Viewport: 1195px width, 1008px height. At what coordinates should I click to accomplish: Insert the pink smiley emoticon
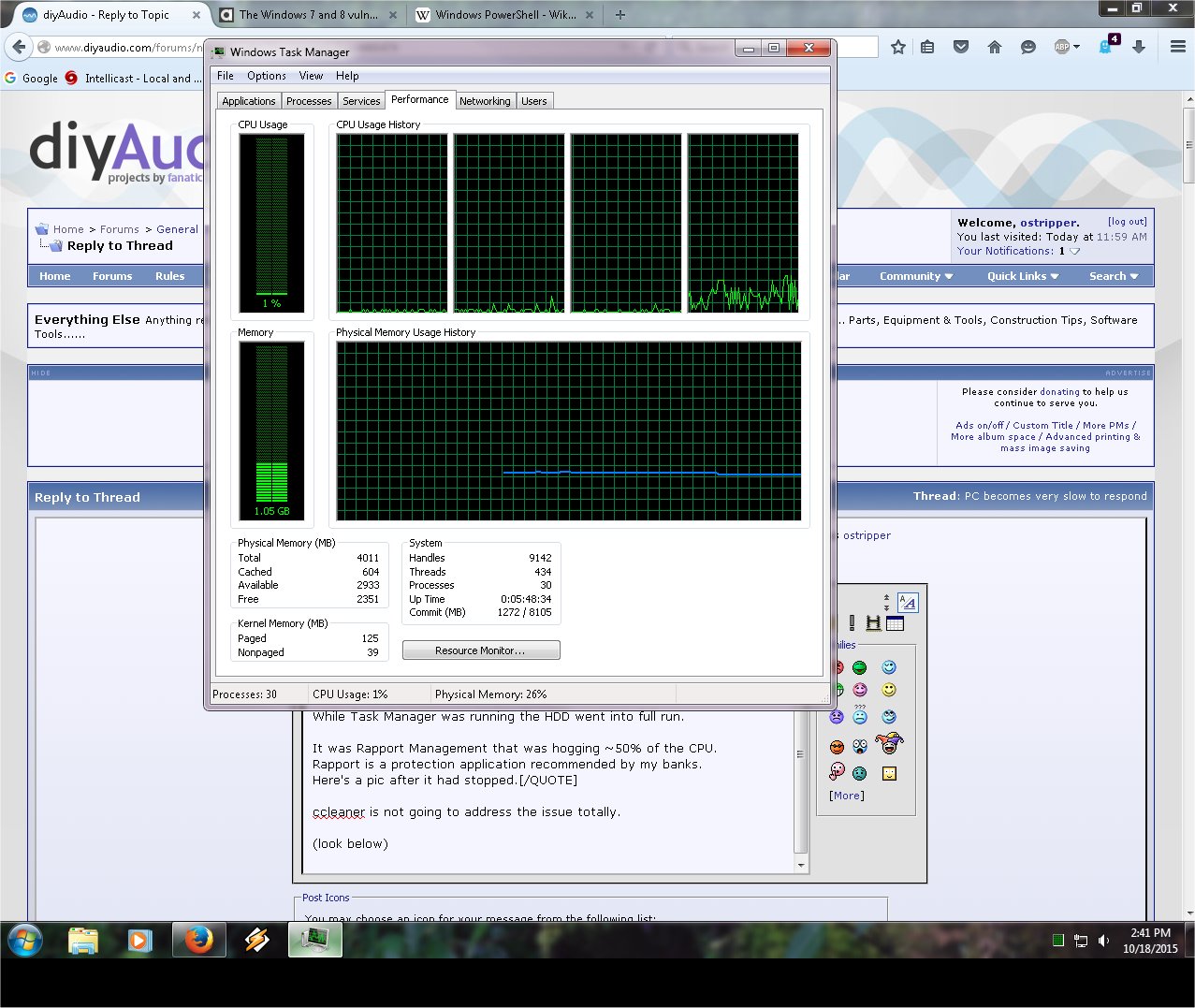860,690
